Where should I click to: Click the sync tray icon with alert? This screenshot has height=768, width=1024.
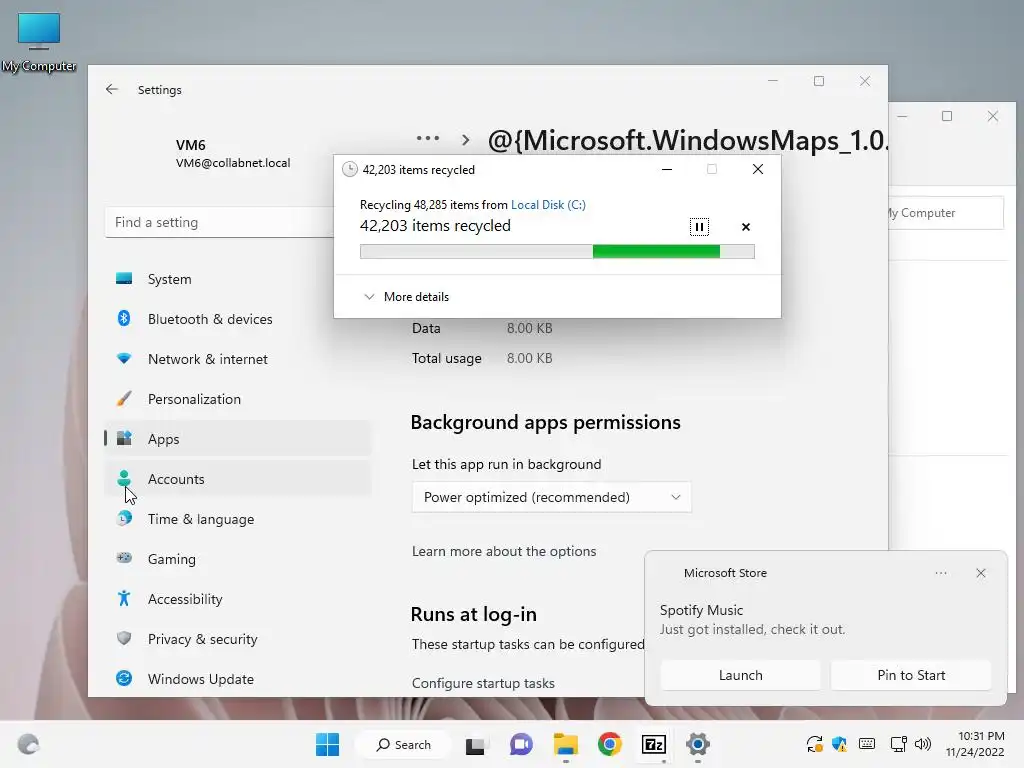[814, 744]
